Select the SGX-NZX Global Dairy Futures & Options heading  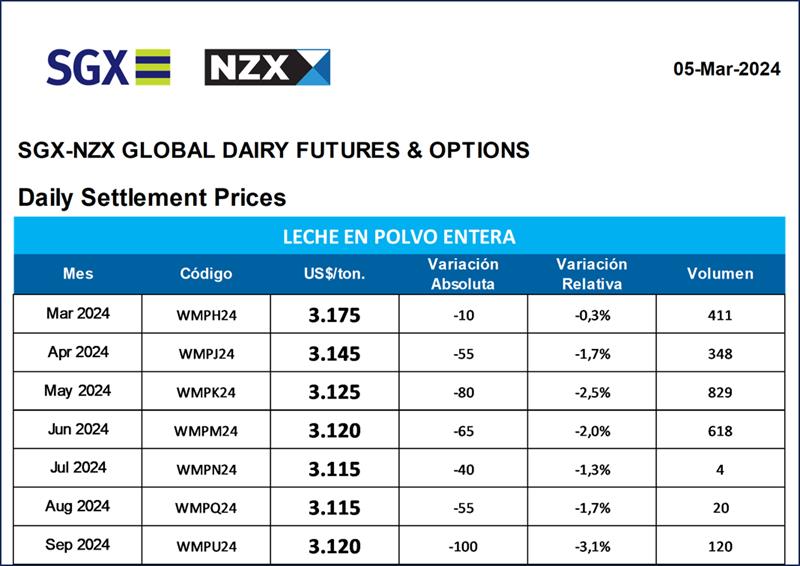(x=273, y=151)
